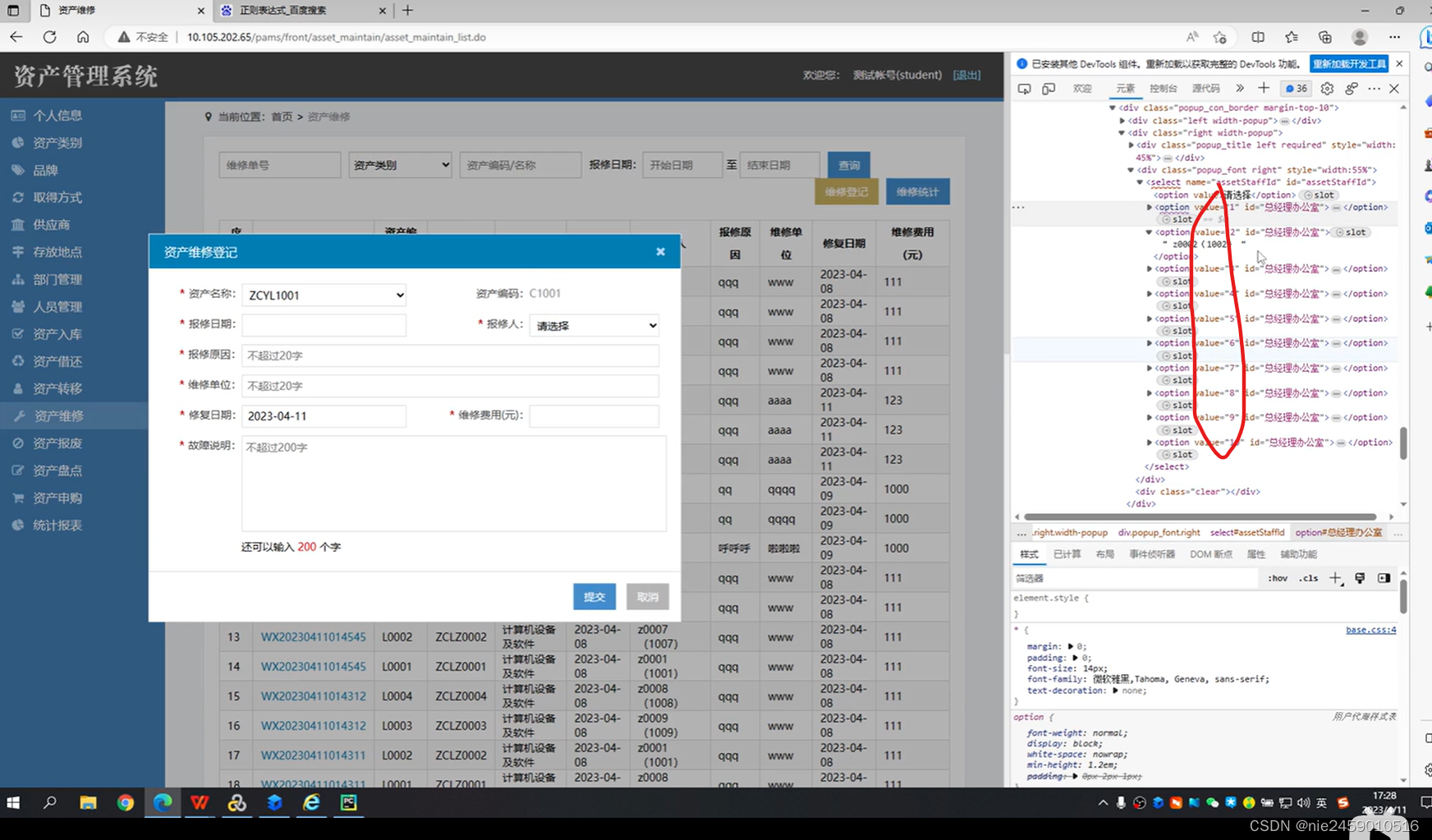Click the elements panel vertical scrollbar thumb
Screen dimensions: 1432x840
coord(1403,443)
